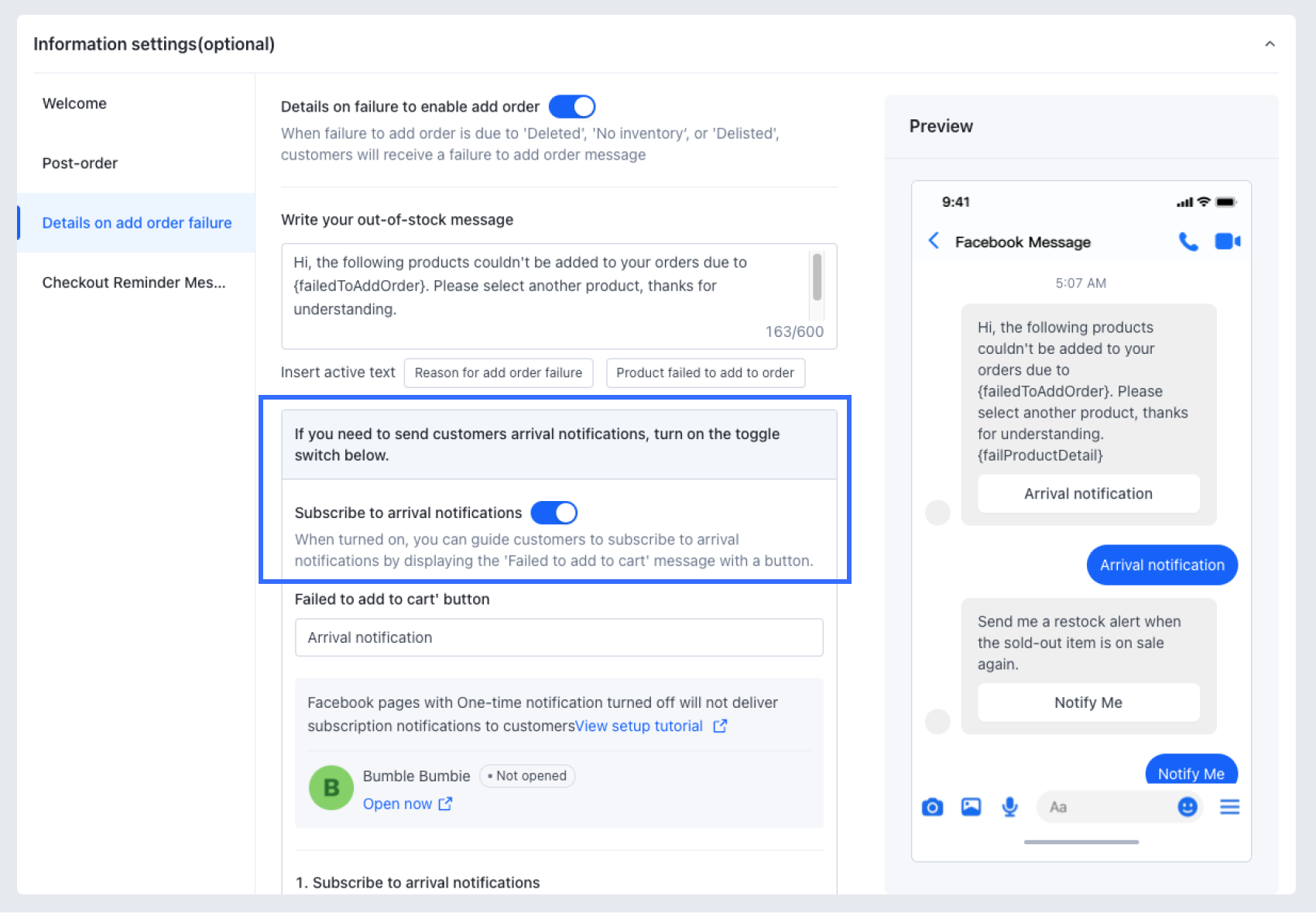
Task: Click the Write your out-of-stock message label
Action: point(397,220)
